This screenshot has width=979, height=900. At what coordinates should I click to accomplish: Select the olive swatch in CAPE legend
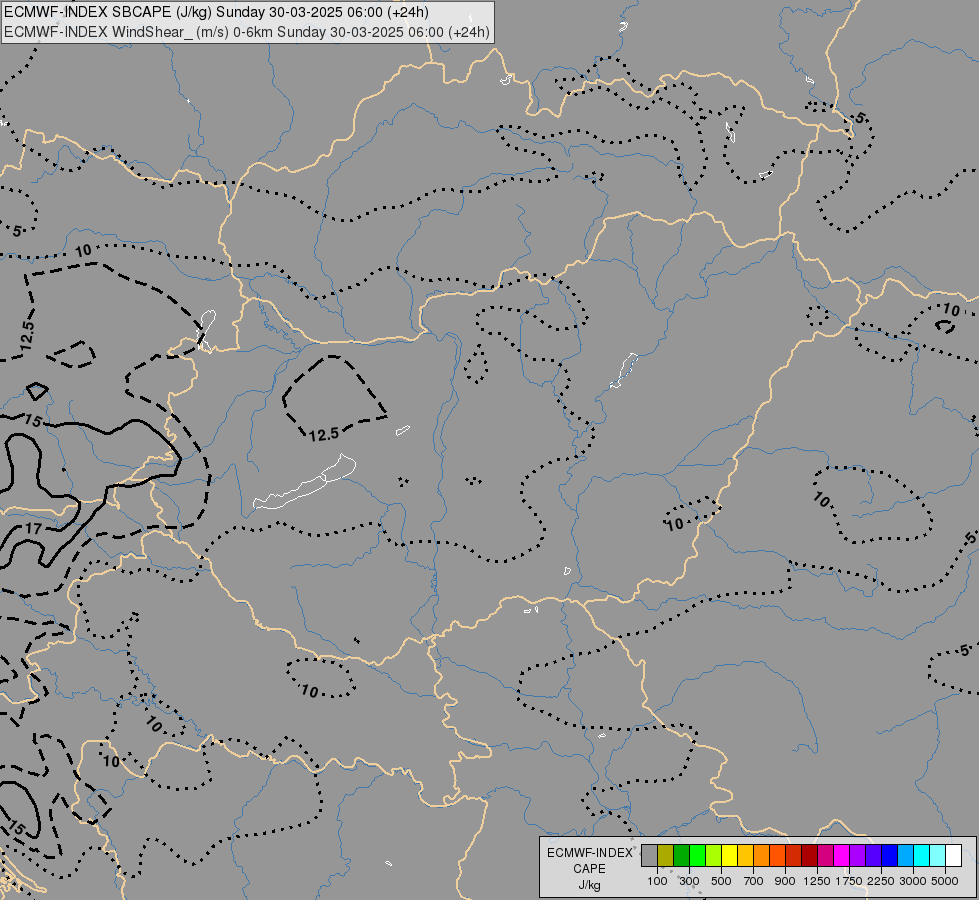(x=666, y=856)
